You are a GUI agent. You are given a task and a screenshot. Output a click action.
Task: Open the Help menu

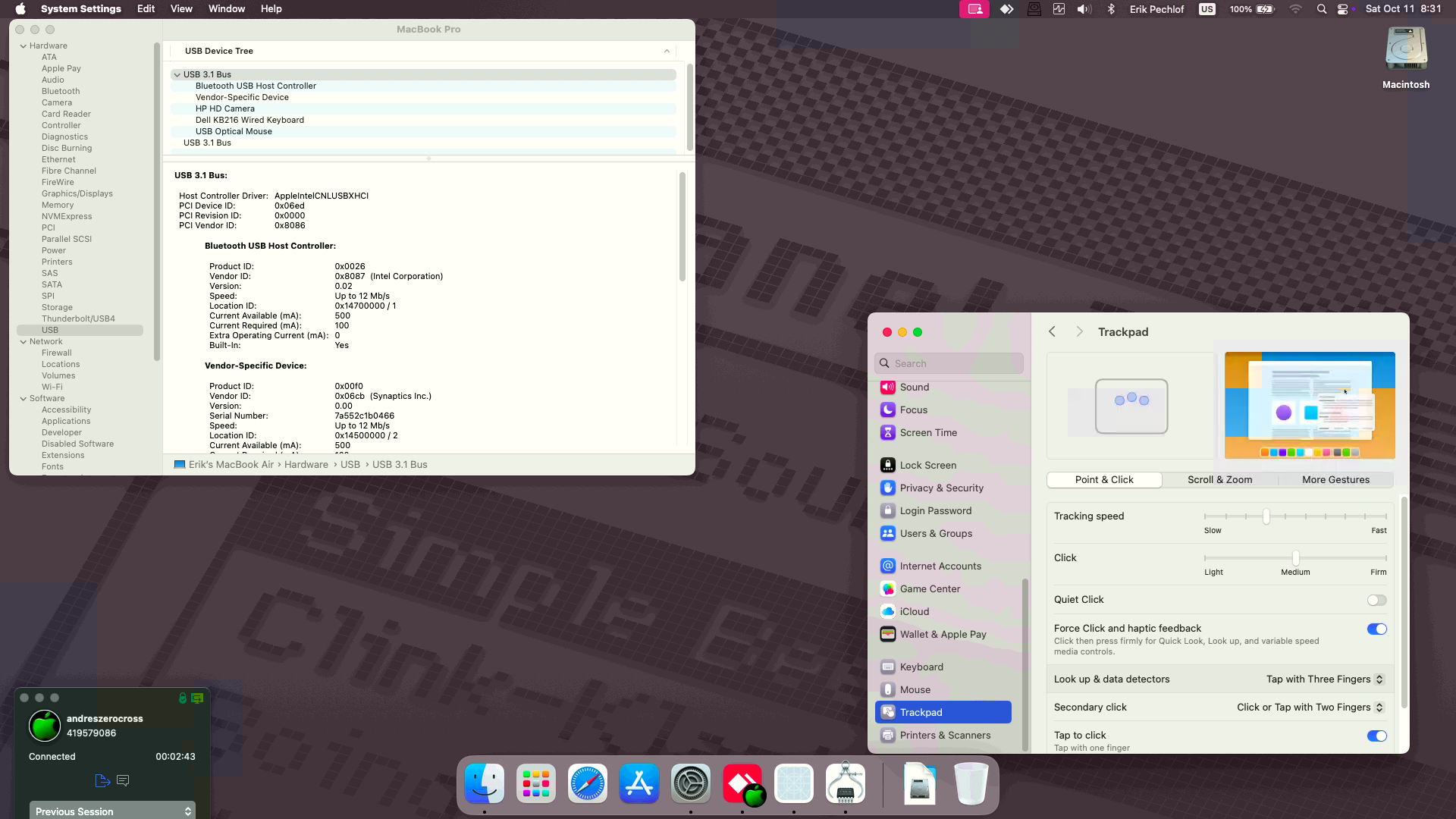(271, 9)
